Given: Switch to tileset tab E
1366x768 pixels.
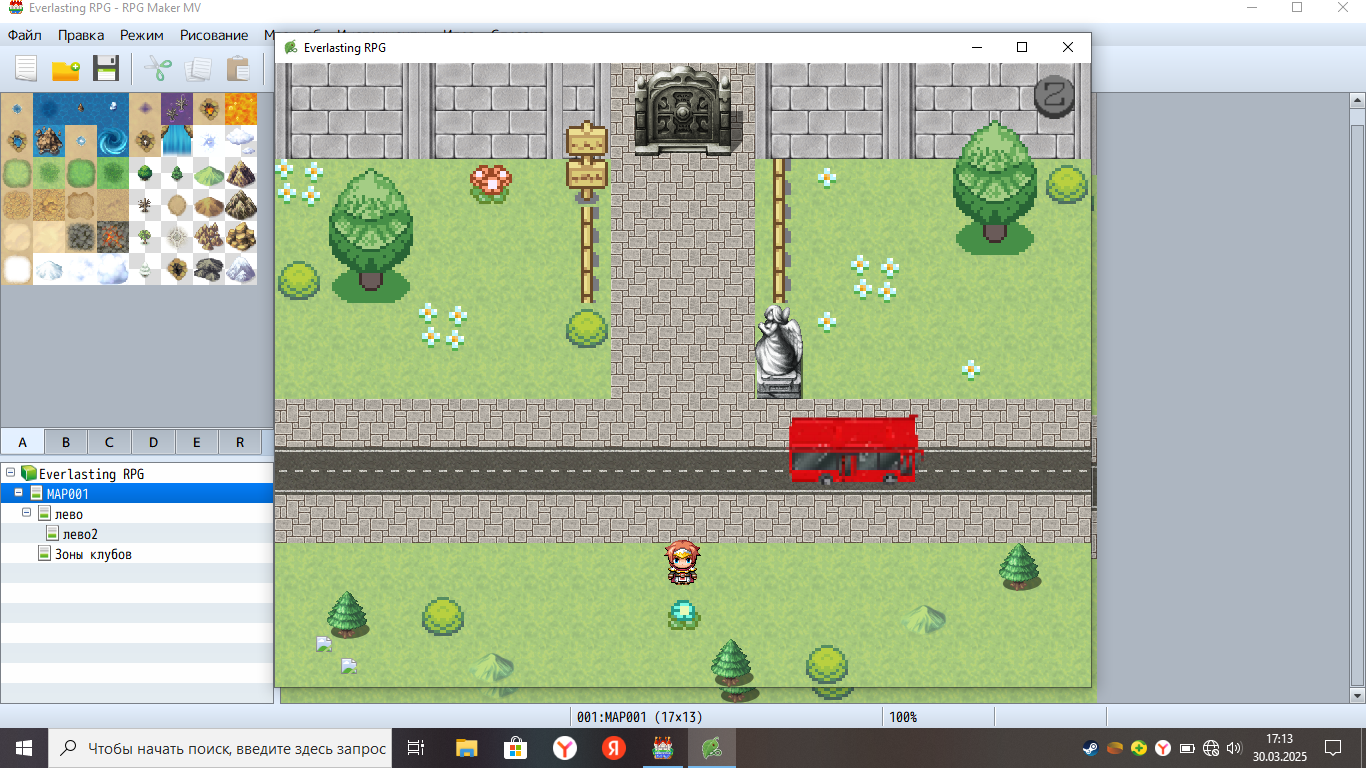Looking at the screenshot, I should 196,442.
